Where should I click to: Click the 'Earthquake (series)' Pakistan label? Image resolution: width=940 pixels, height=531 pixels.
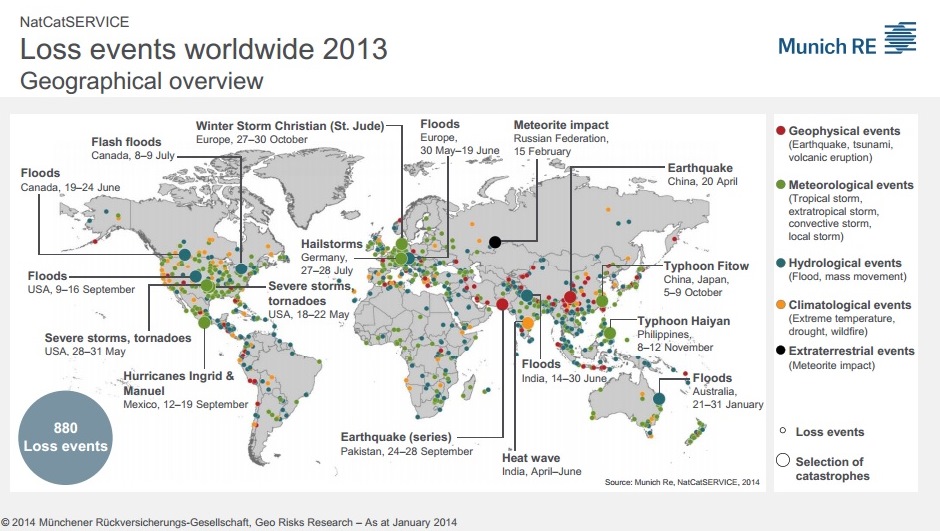coord(396,437)
